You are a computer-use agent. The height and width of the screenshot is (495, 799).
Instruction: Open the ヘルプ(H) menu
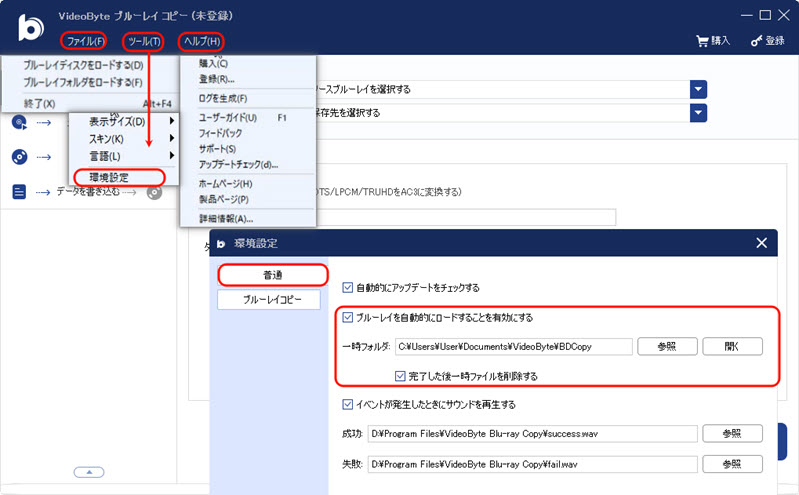pyautogui.click(x=202, y=41)
